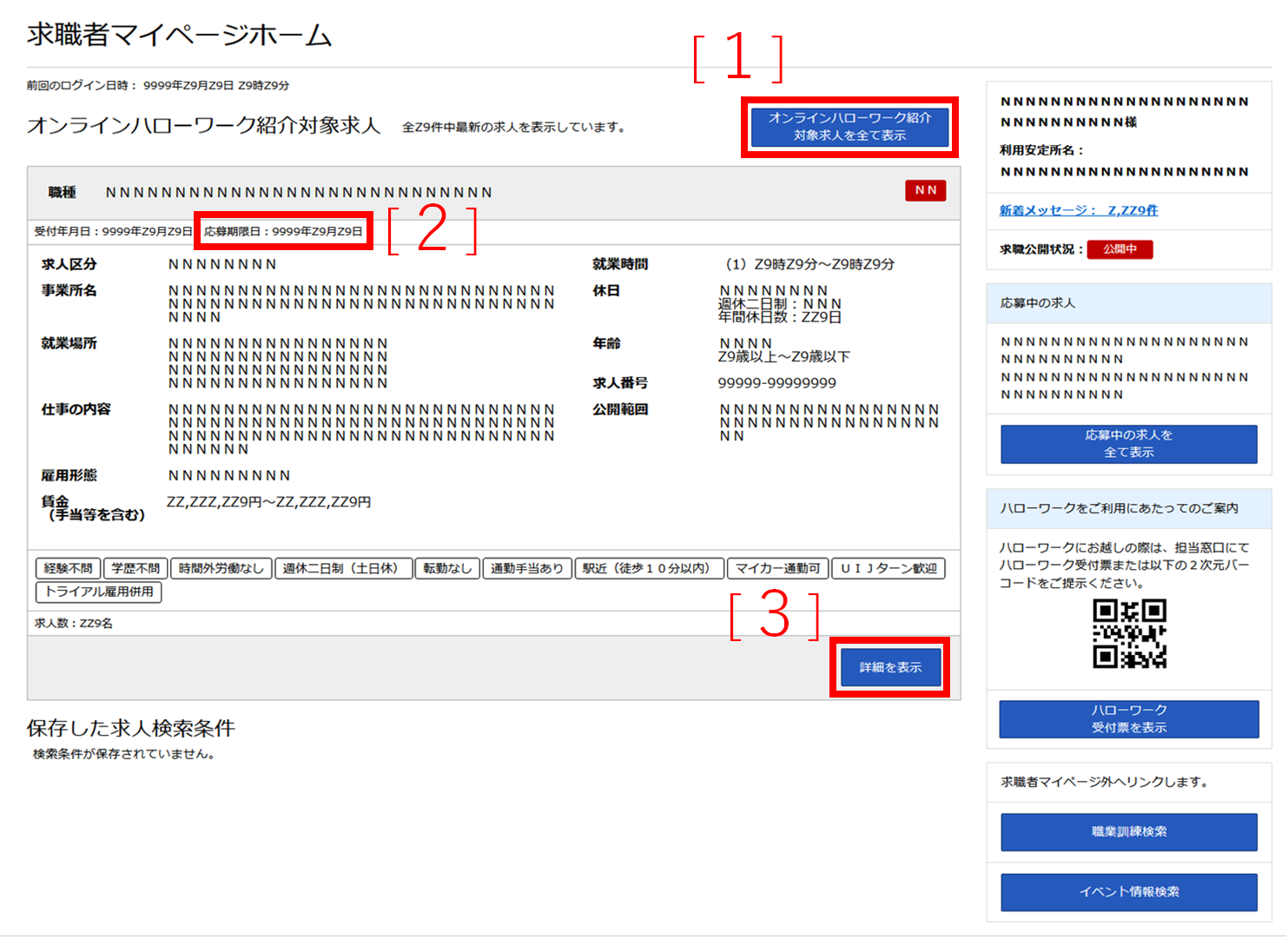Screen dimensions: 1288x946
Task: Click the トライアル雇用併用 tag
Action: point(99,592)
